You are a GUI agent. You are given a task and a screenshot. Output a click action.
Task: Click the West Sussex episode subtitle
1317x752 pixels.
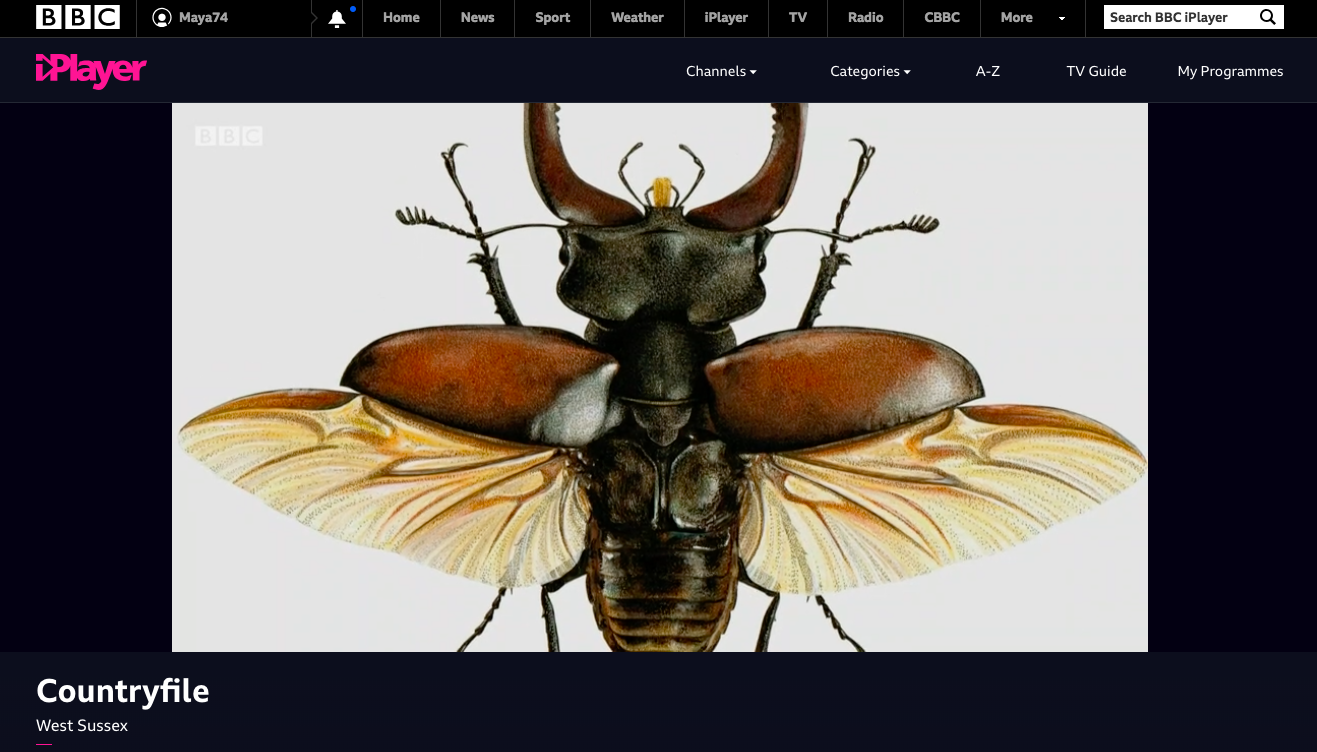point(82,726)
